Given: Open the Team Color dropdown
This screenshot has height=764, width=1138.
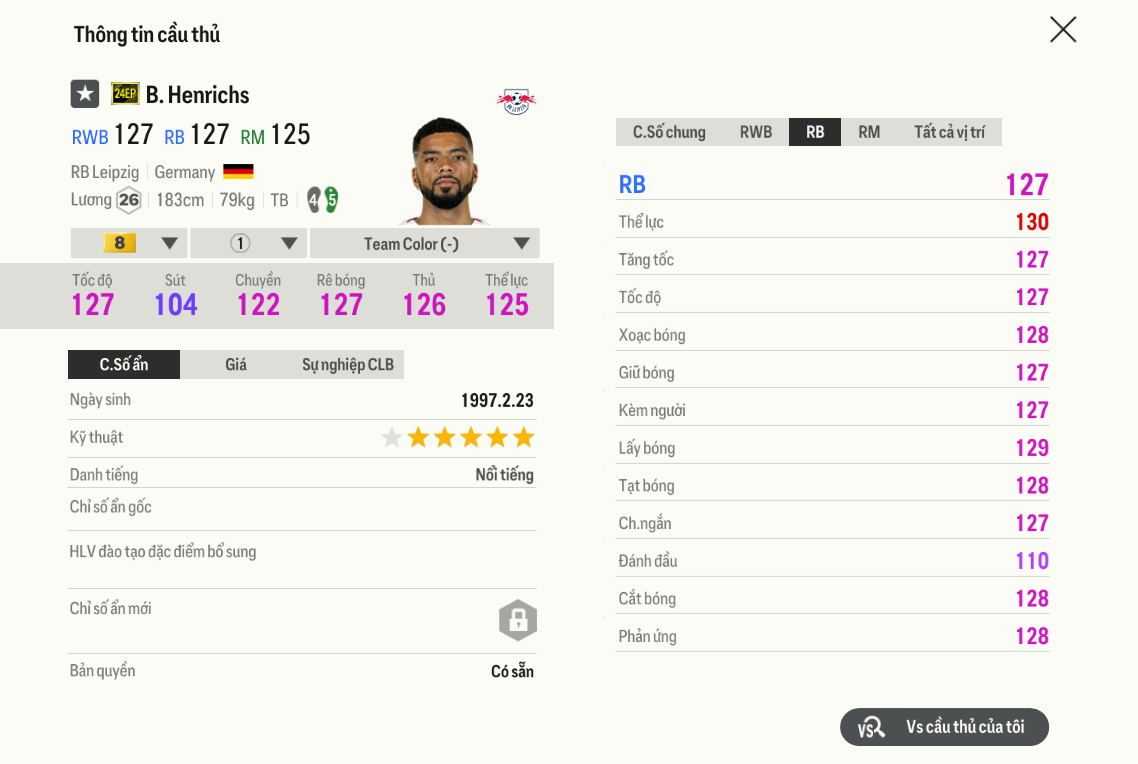Looking at the screenshot, I should click(x=424, y=243).
